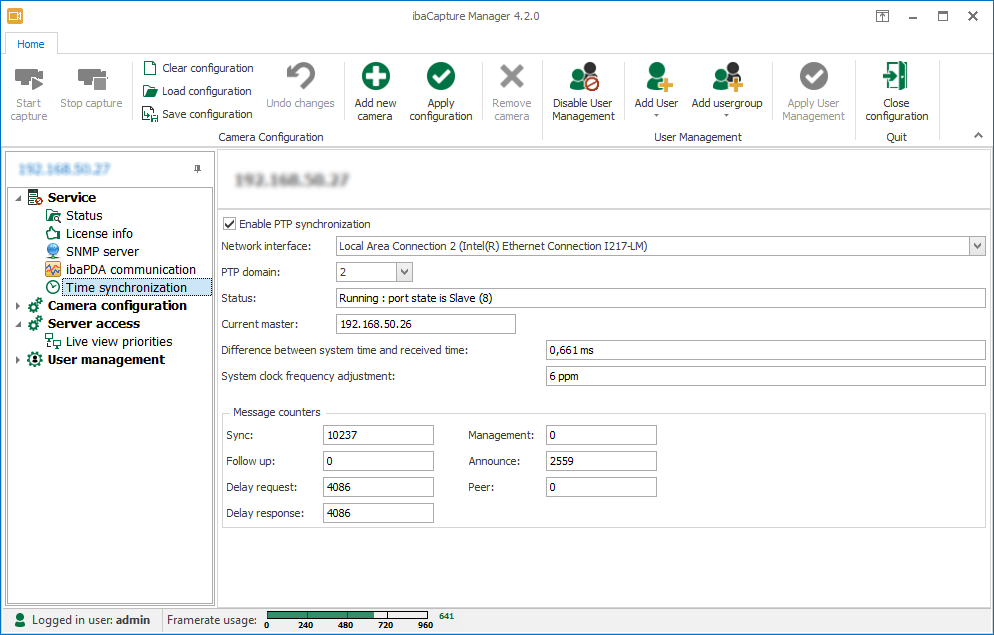Screen dimensions: 994x635
Task: Click the Current master address field
Action: pyautogui.click(x=425, y=324)
